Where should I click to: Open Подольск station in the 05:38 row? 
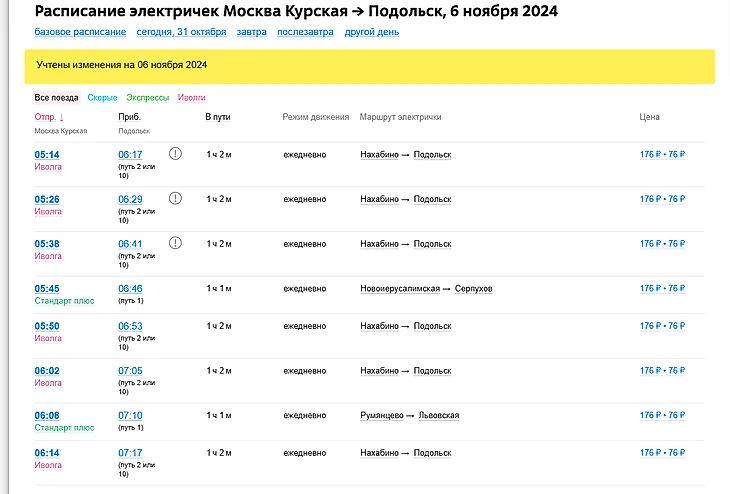click(x=433, y=244)
